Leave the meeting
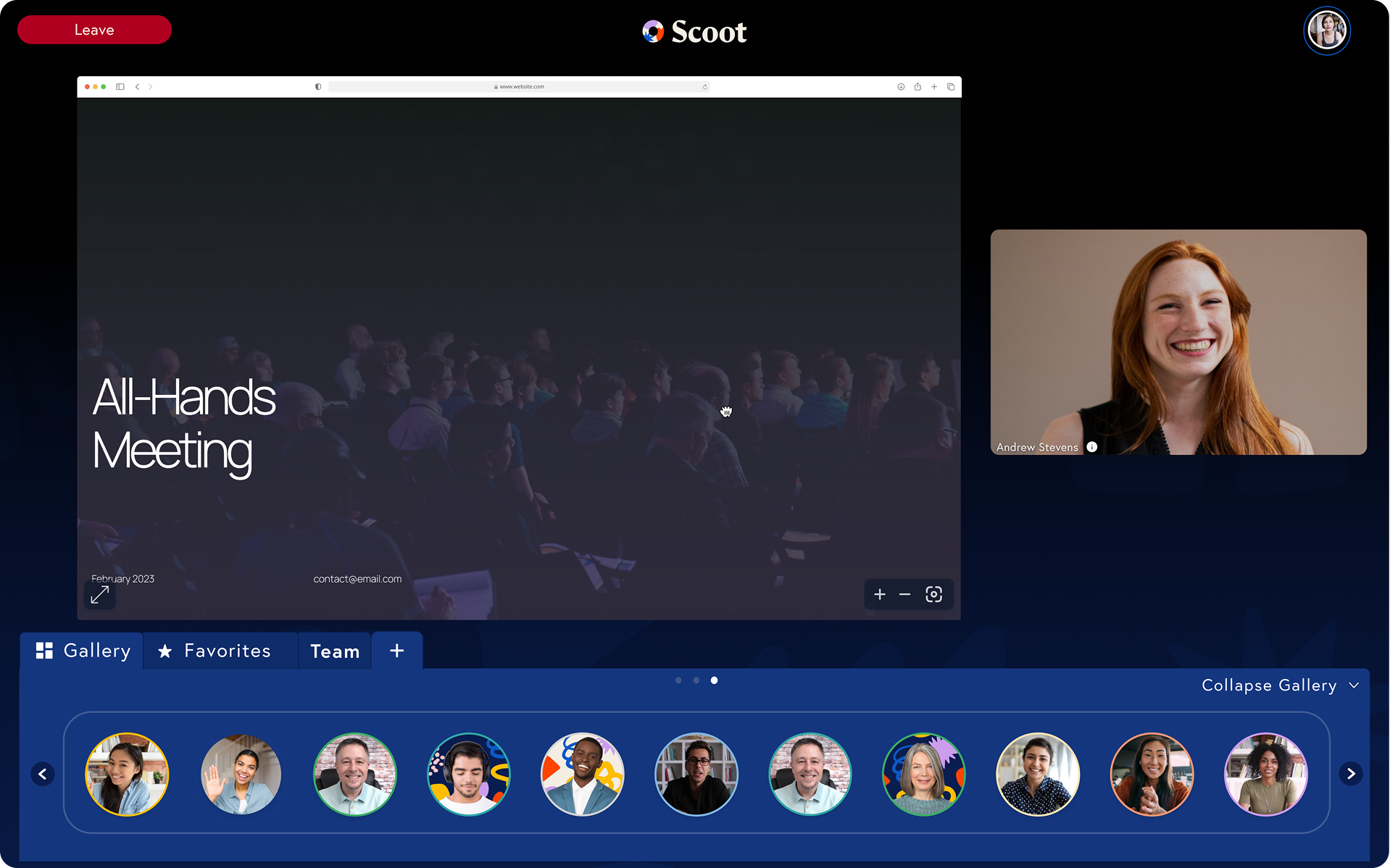 [x=94, y=30]
